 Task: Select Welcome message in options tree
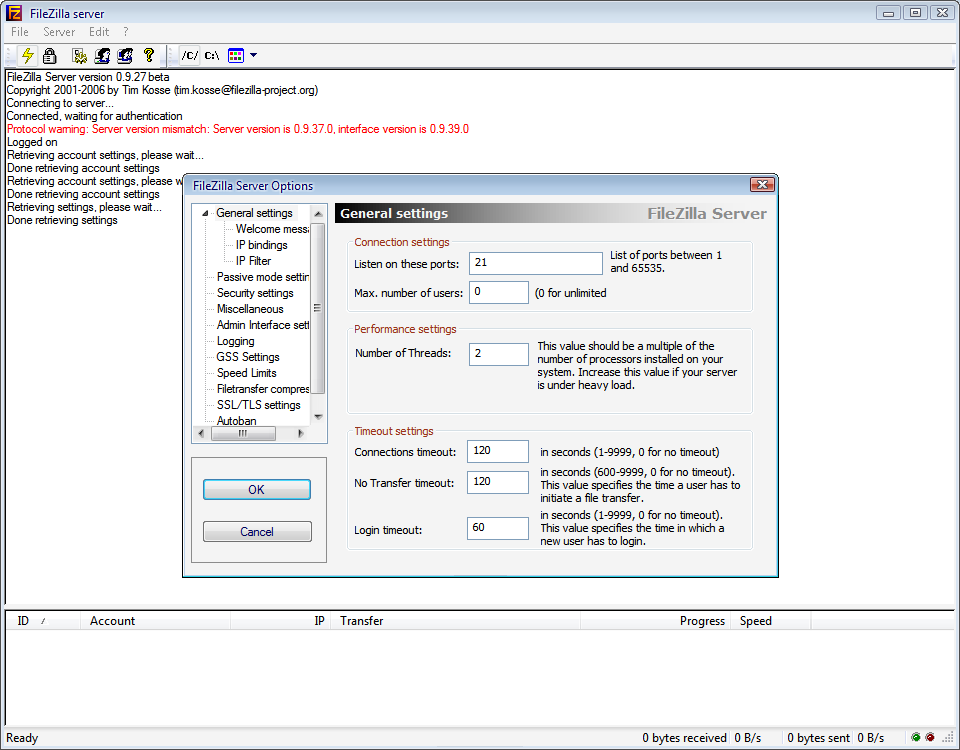click(272, 229)
